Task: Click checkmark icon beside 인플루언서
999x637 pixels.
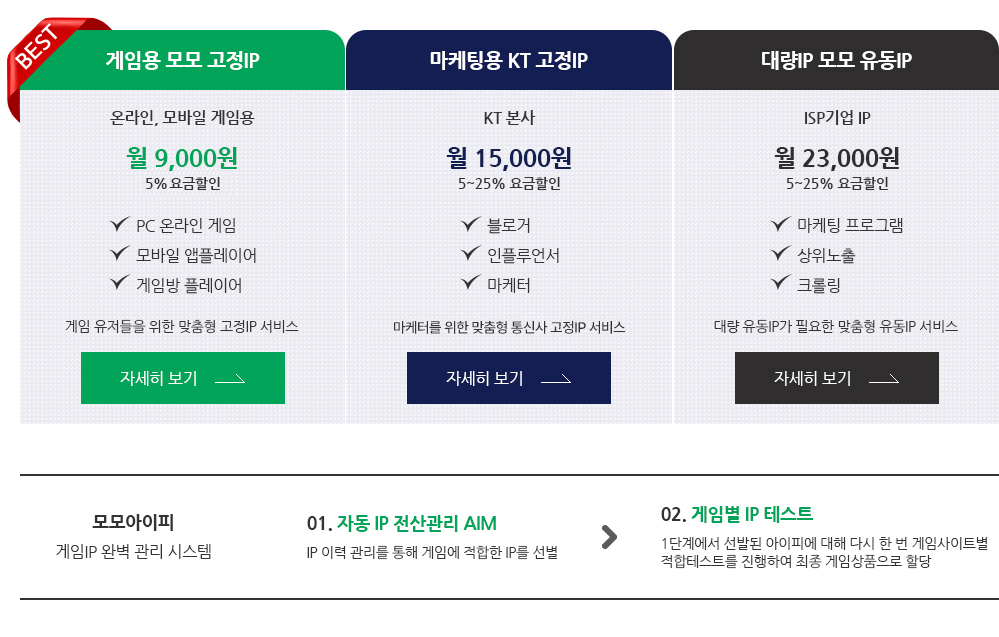Action: (471, 254)
